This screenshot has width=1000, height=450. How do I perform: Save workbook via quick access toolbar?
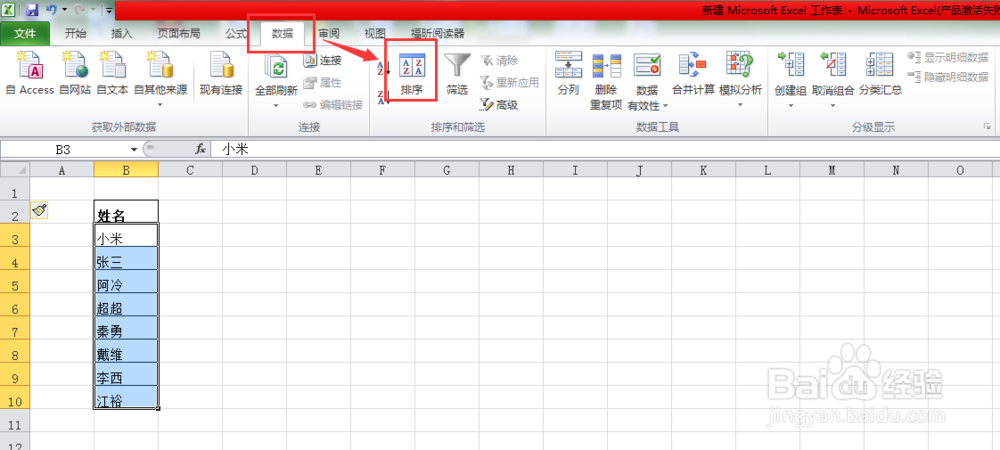pyautogui.click(x=33, y=10)
